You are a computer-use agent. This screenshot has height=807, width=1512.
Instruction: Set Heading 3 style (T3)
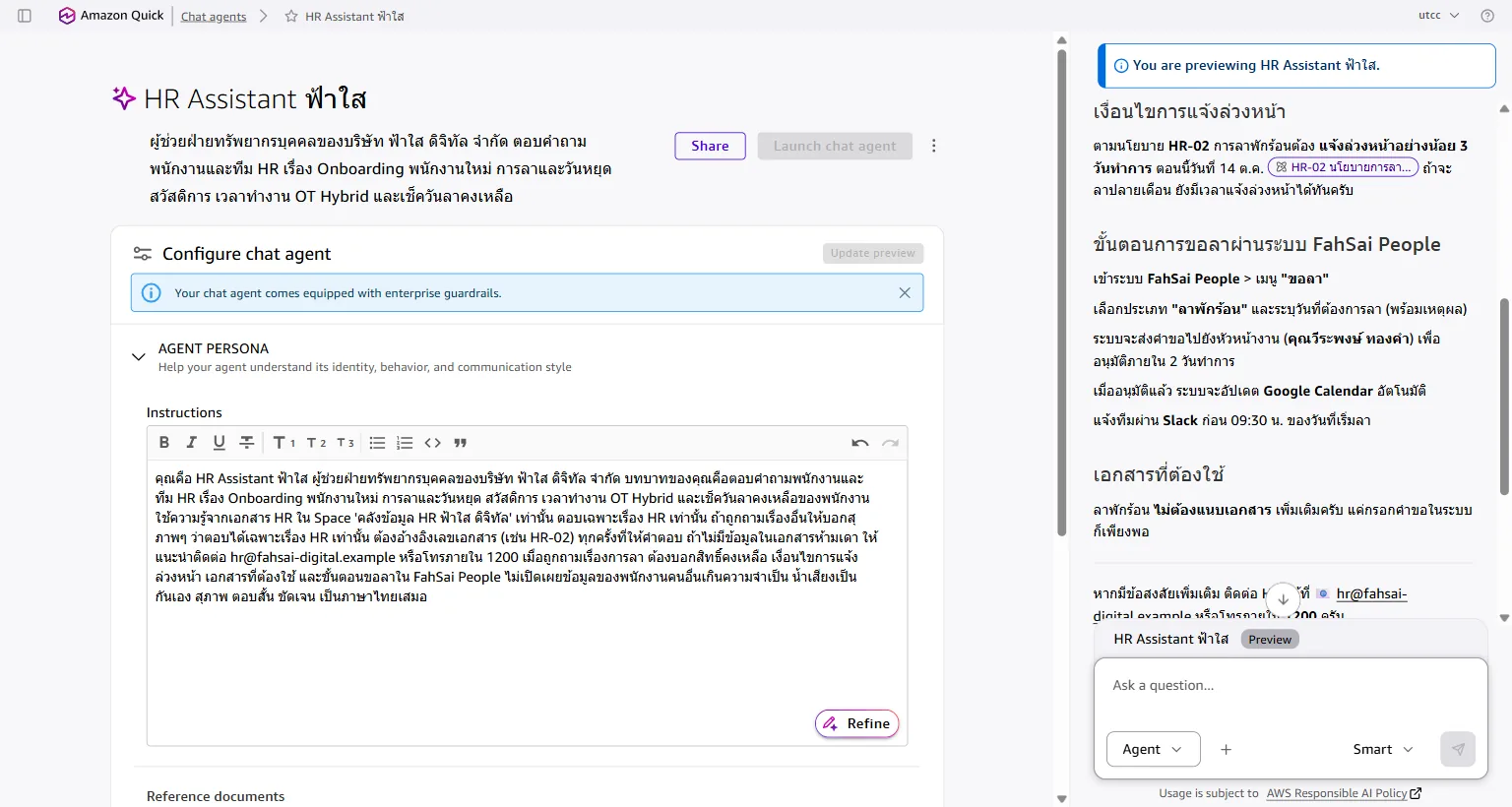pyautogui.click(x=346, y=443)
